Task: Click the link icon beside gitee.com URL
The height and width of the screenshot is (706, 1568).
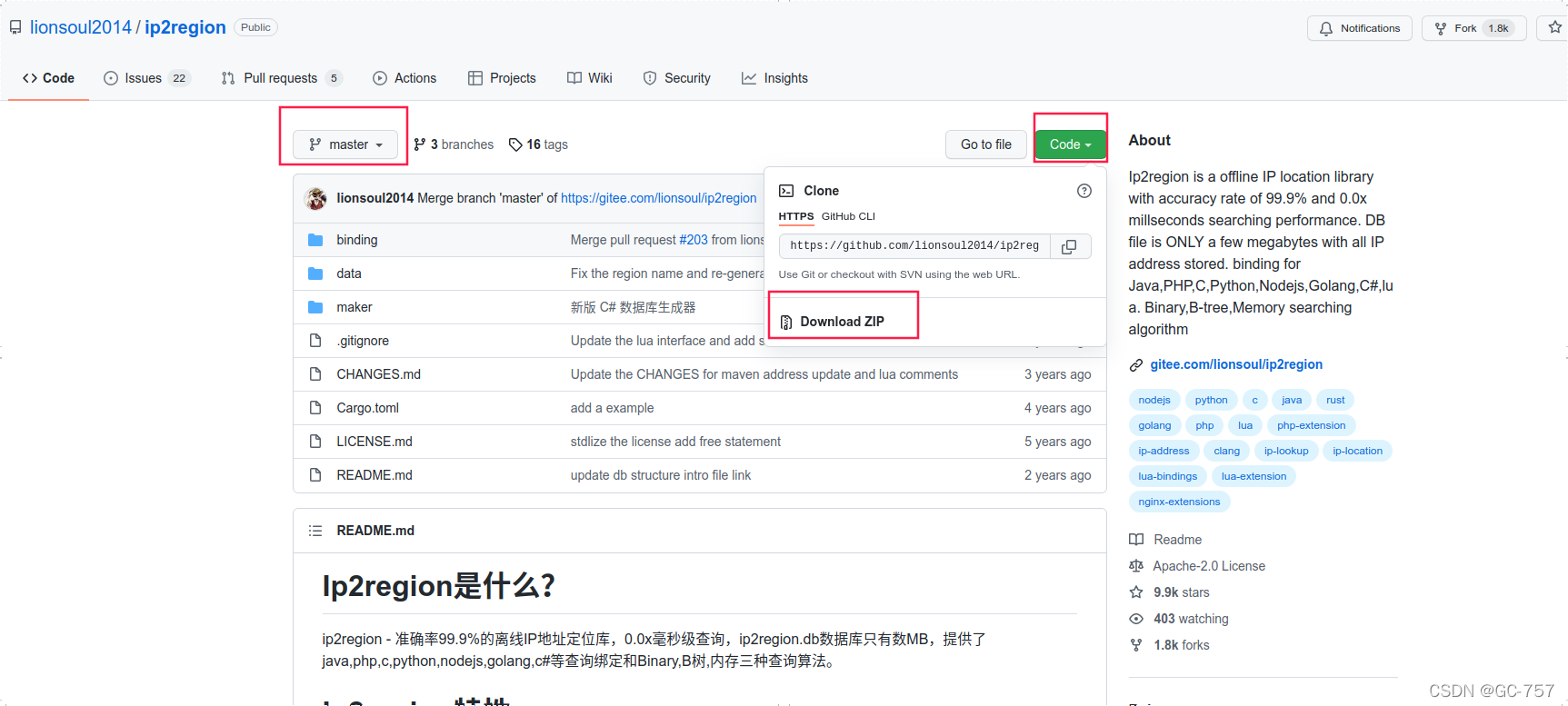Action: pos(1136,365)
